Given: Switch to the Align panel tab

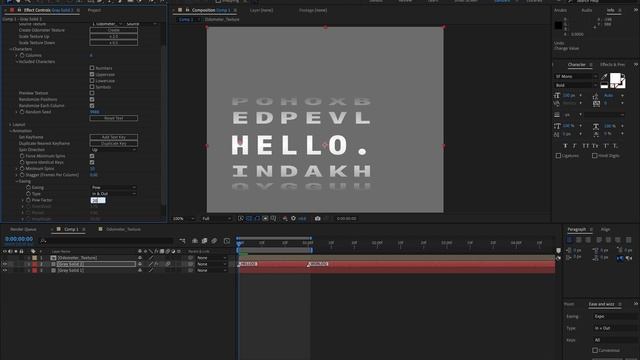Looking at the screenshot, I should point(605,229).
